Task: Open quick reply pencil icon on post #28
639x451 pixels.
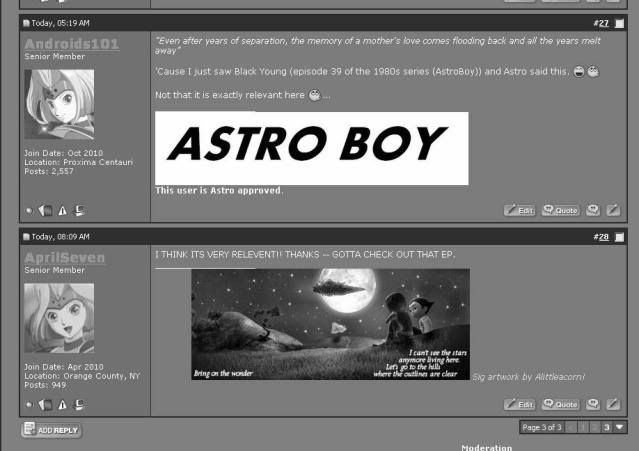Action: click(x=613, y=404)
